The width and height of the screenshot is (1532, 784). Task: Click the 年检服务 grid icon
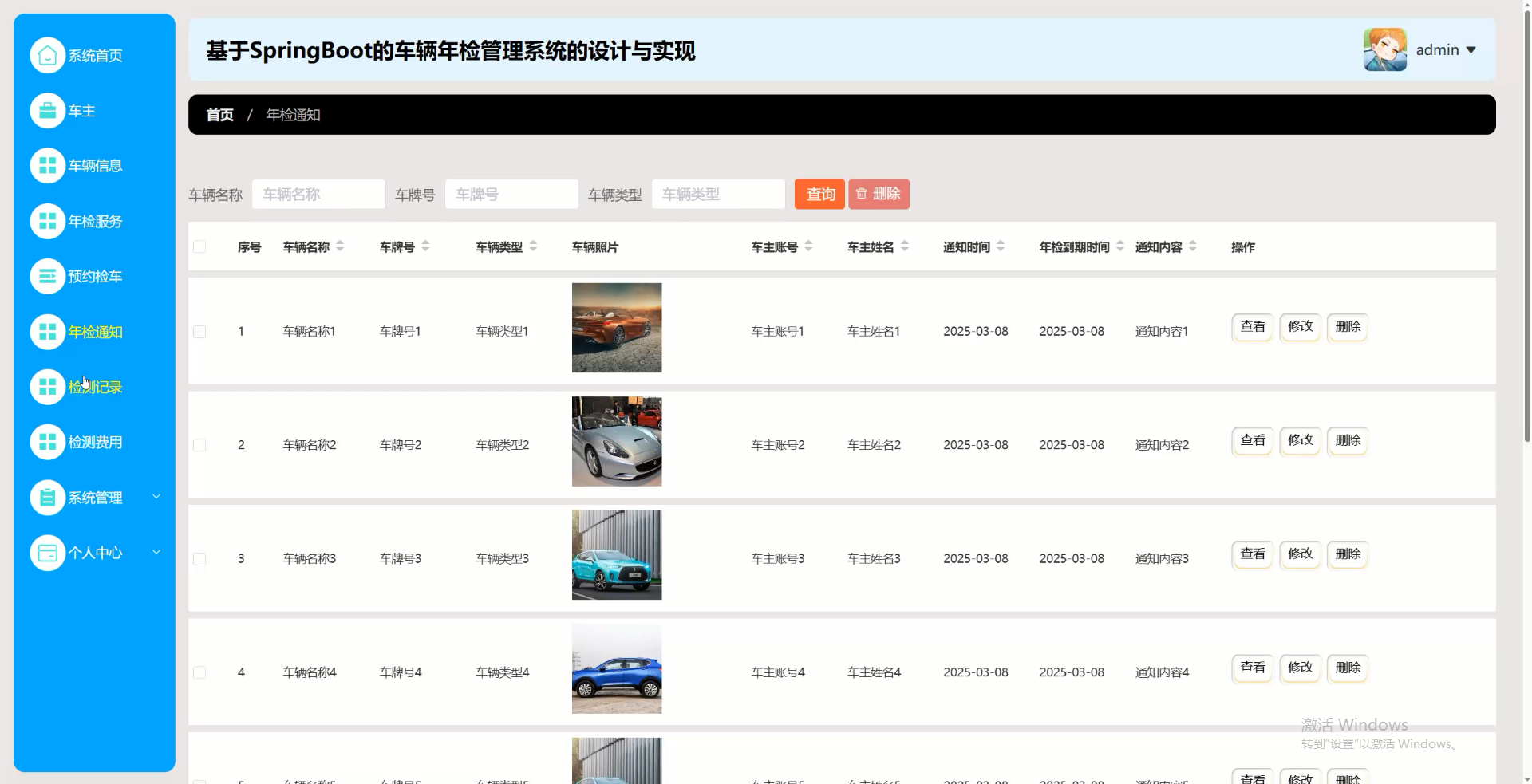coord(47,221)
